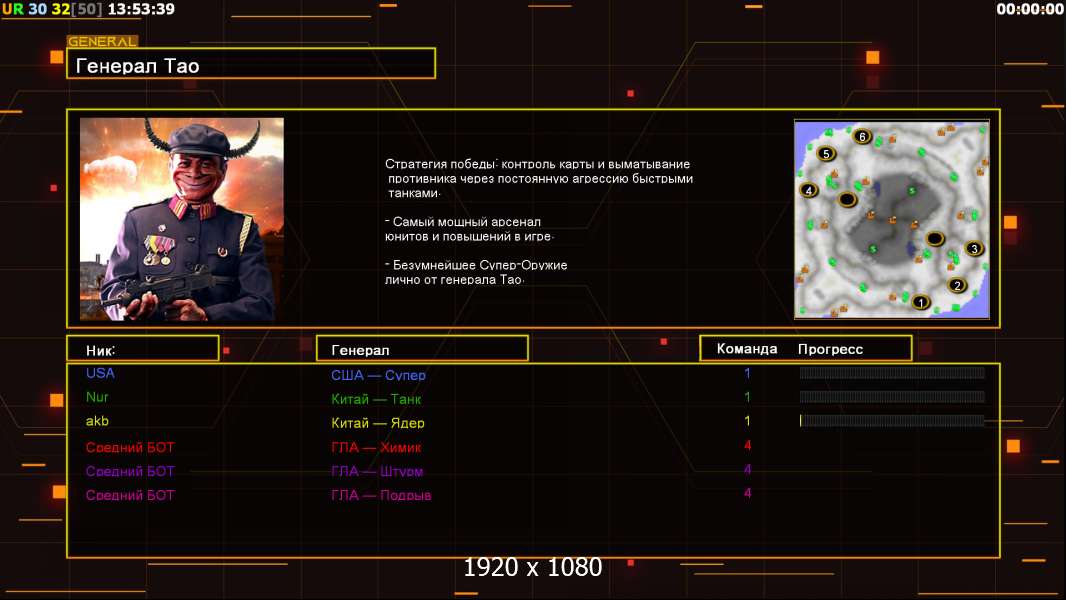
Task: Click the 'Генерал' column header
Action: (422, 348)
